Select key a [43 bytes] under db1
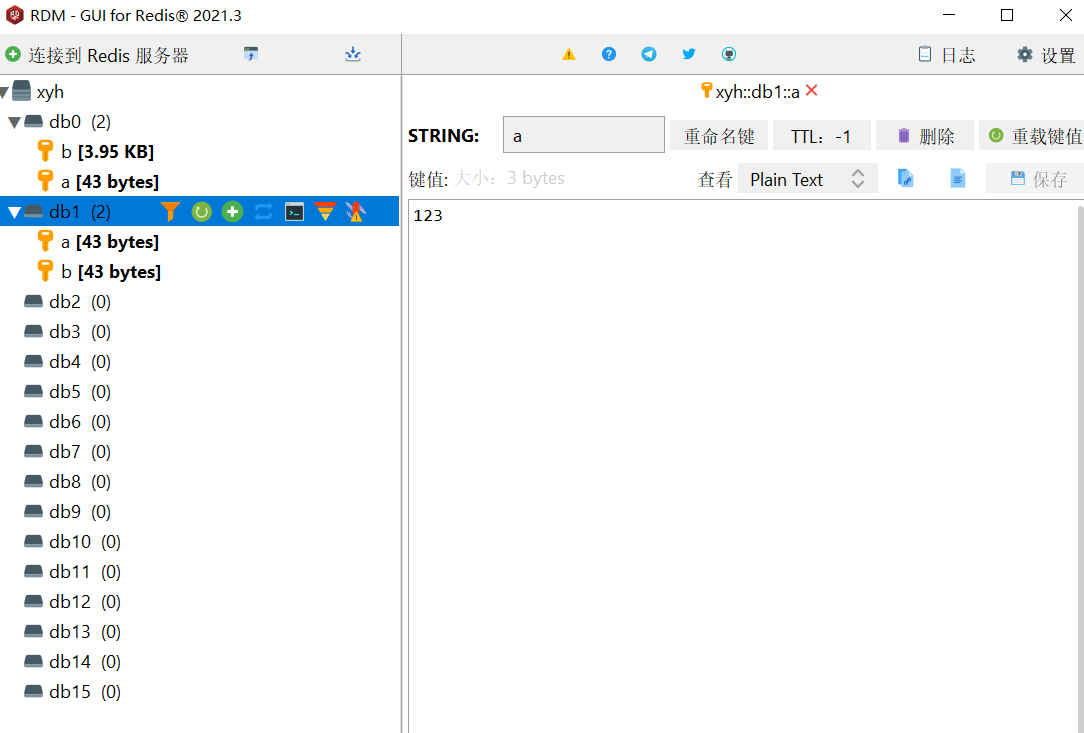This screenshot has width=1084, height=733. (110, 242)
